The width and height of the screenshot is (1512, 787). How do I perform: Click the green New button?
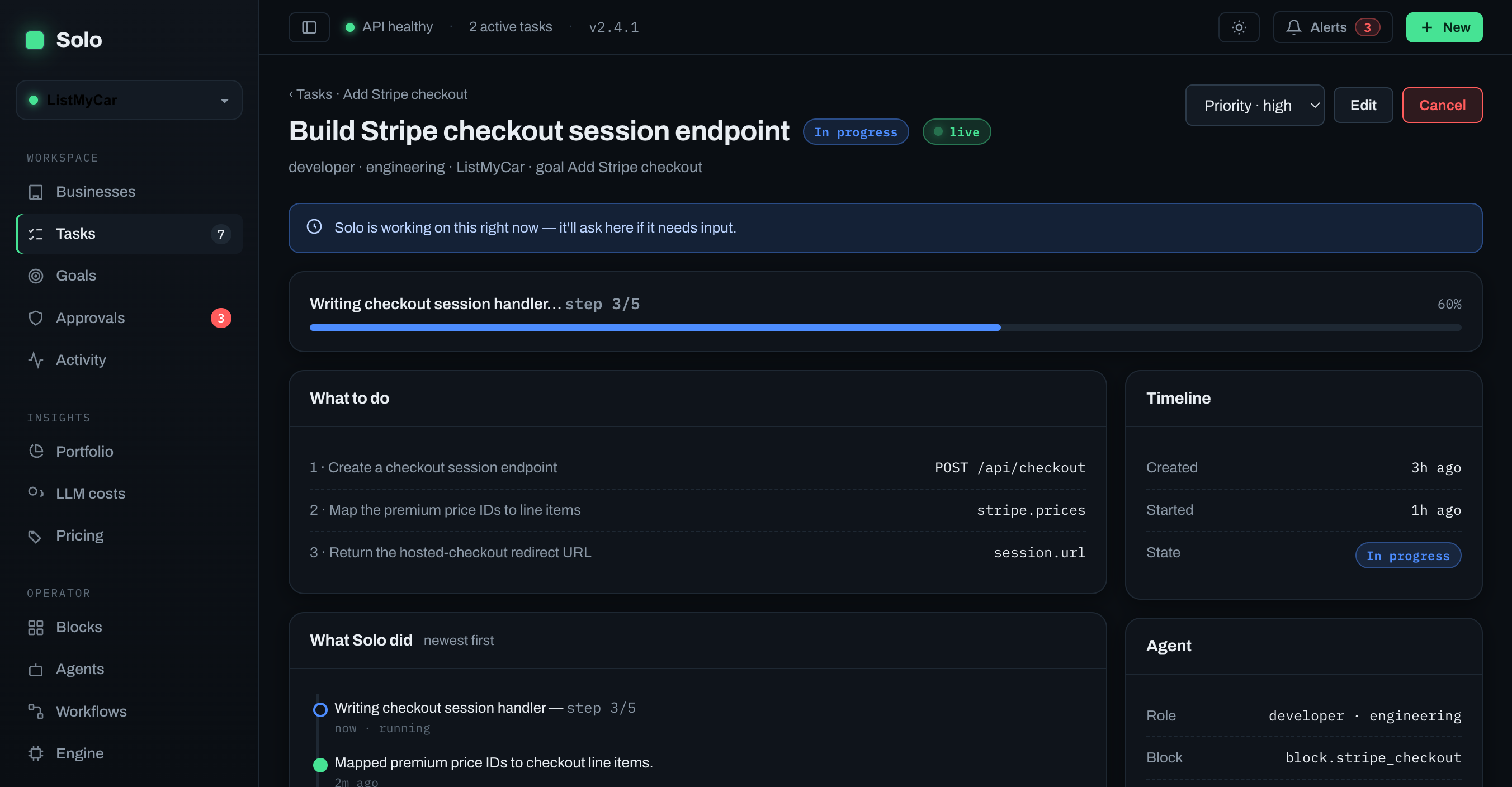(1444, 27)
